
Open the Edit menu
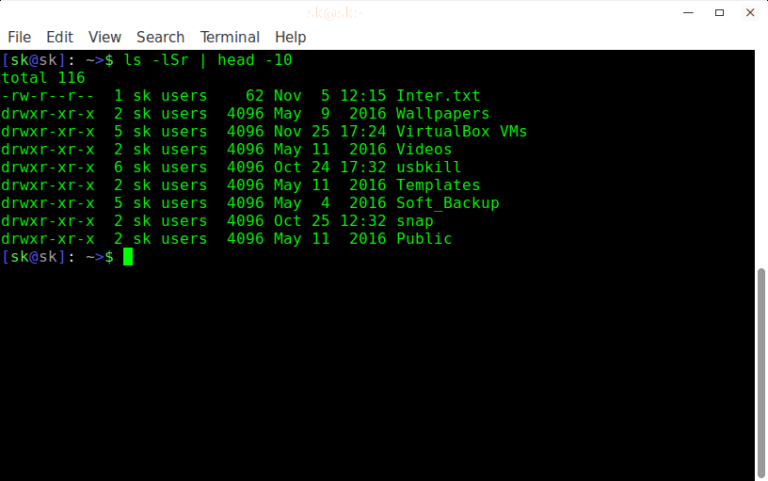pos(60,37)
